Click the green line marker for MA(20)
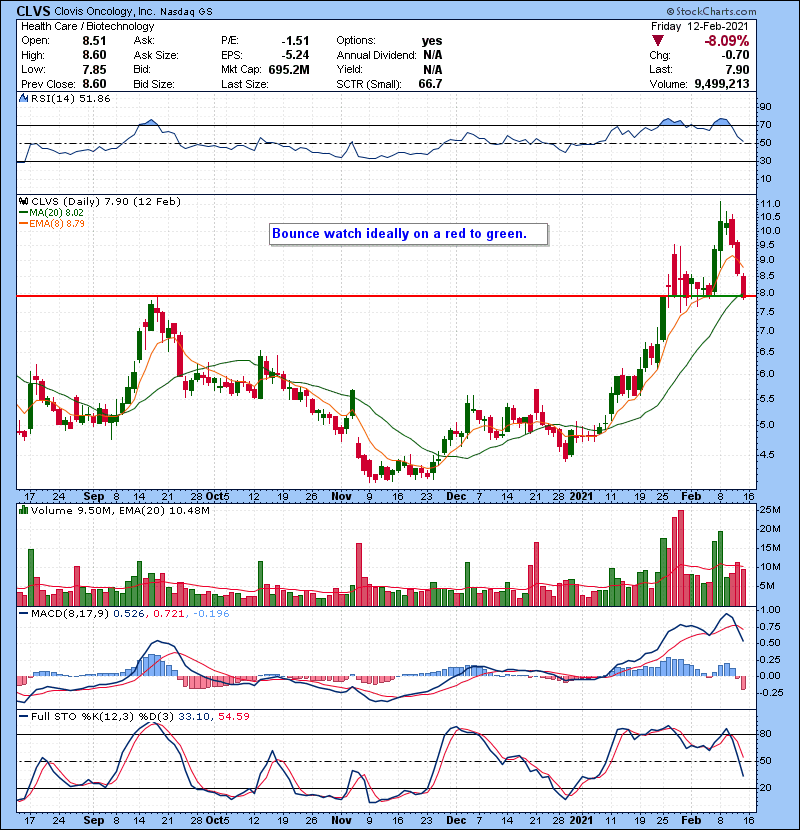800x830 pixels. click(x=23, y=213)
